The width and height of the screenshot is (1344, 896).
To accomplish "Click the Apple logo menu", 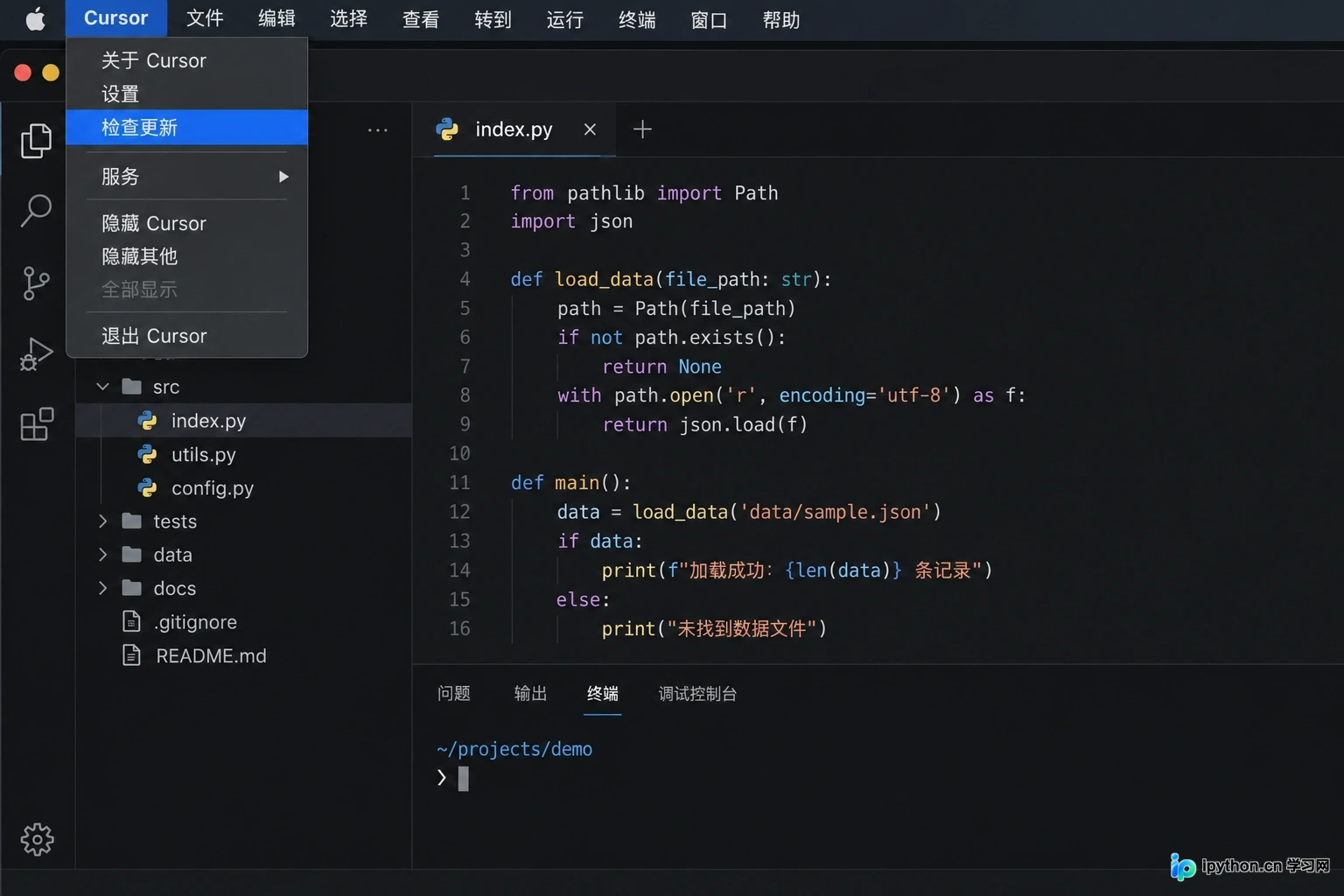I will (35, 18).
